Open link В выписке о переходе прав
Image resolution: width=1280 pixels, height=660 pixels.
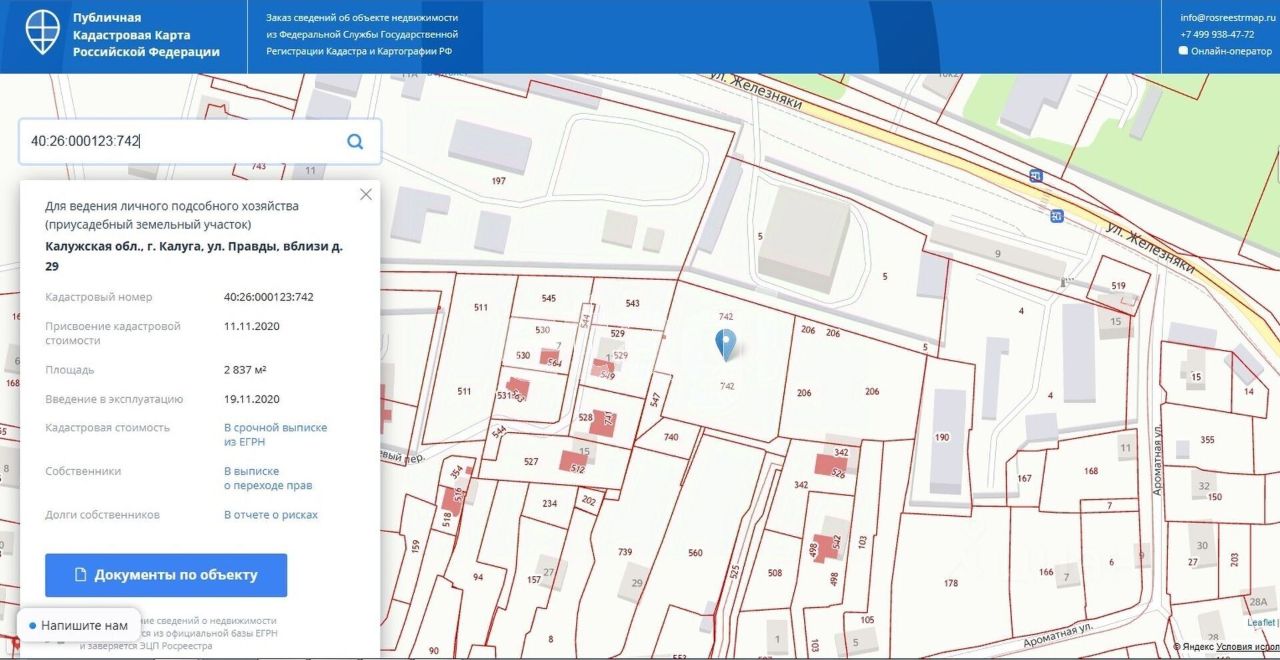pyautogui.click(x=267, y=478)
